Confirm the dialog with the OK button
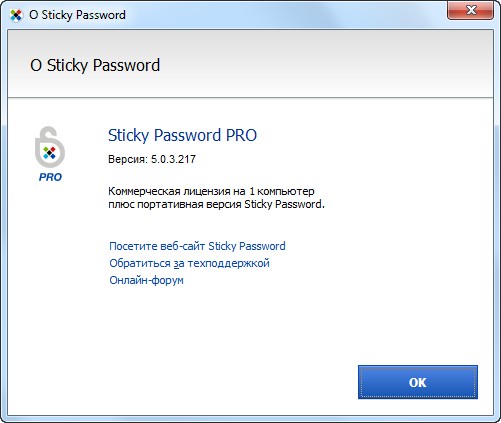The image size is (501, 423). point(418,382)
